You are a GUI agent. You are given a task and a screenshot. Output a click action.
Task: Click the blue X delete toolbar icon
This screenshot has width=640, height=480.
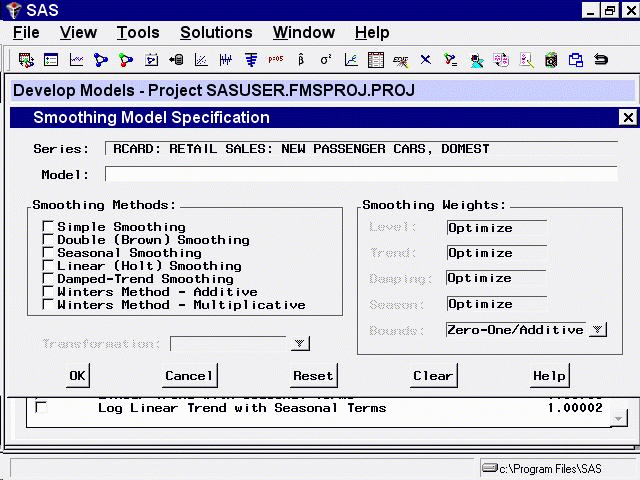(425, 60)
